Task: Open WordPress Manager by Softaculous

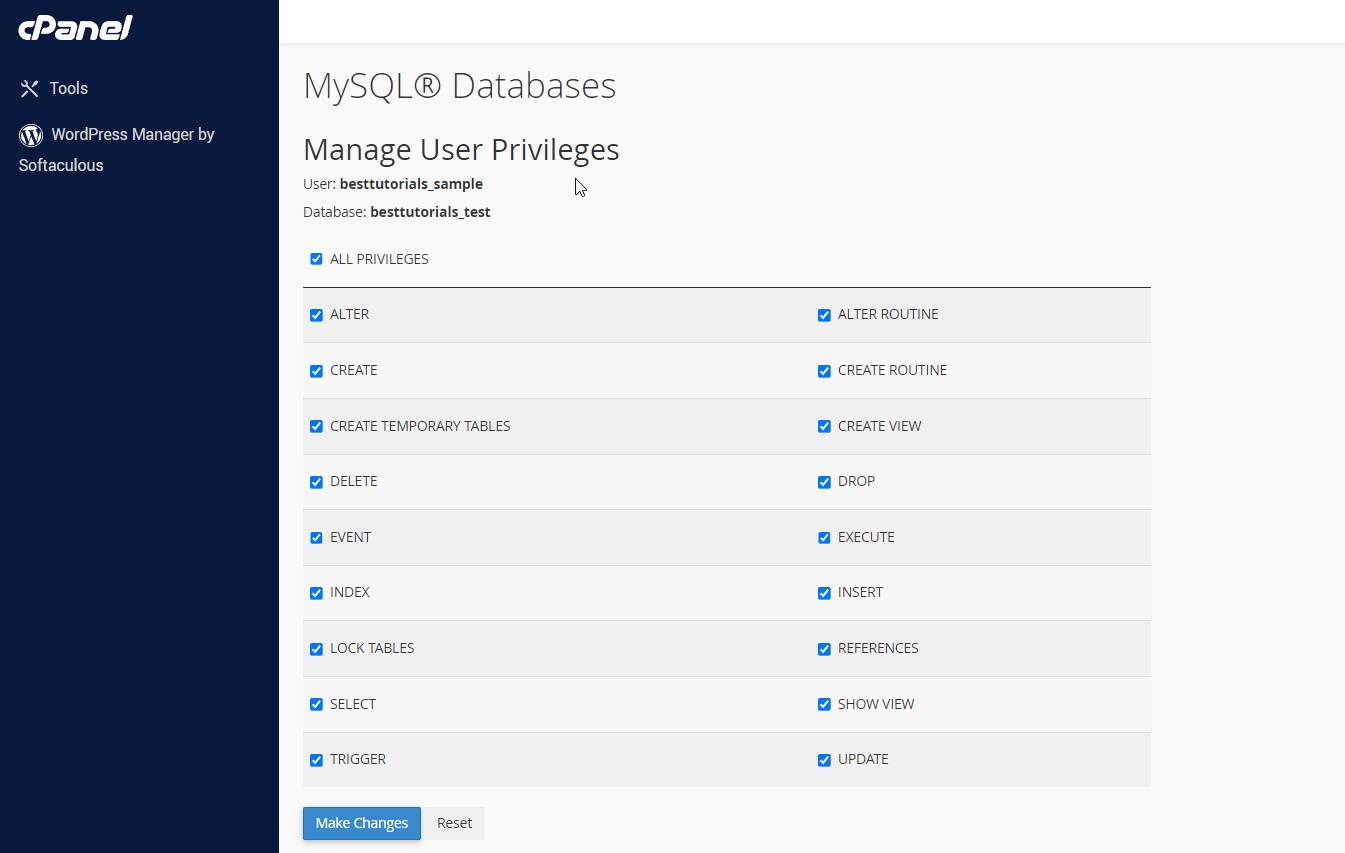Action: (x=117, y=150)
